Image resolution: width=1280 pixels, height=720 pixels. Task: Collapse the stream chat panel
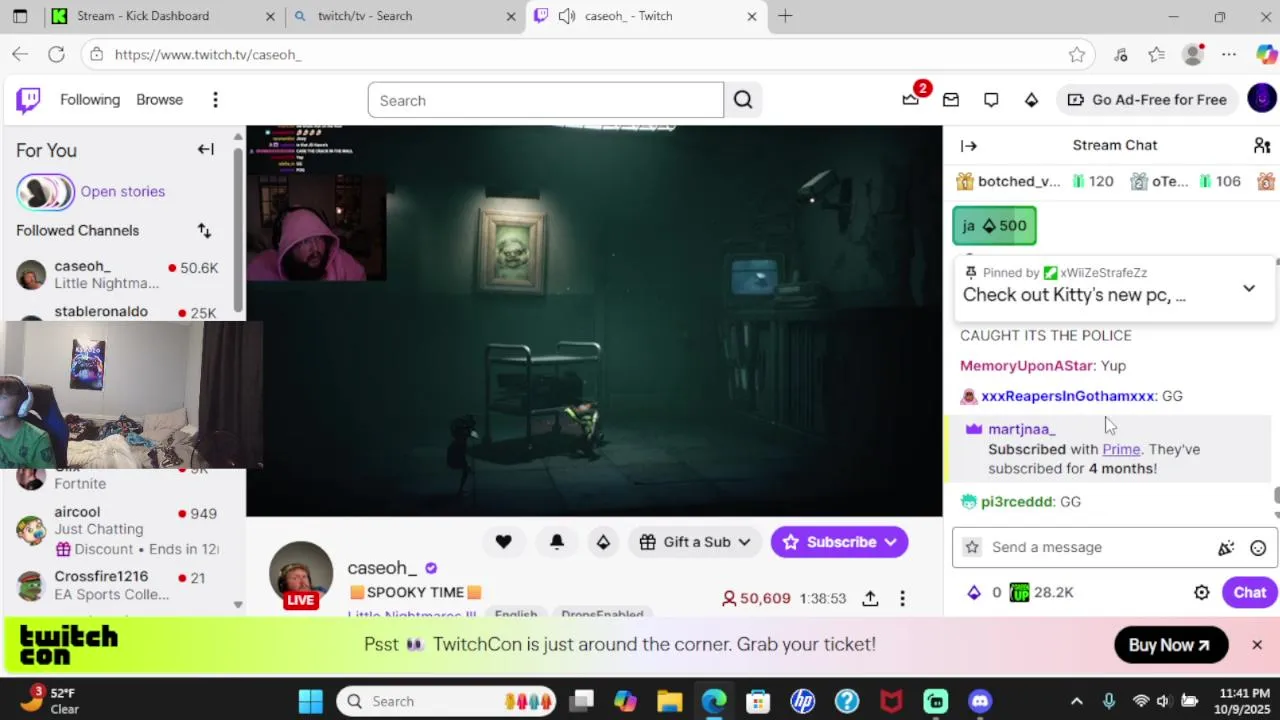(969, 146)
